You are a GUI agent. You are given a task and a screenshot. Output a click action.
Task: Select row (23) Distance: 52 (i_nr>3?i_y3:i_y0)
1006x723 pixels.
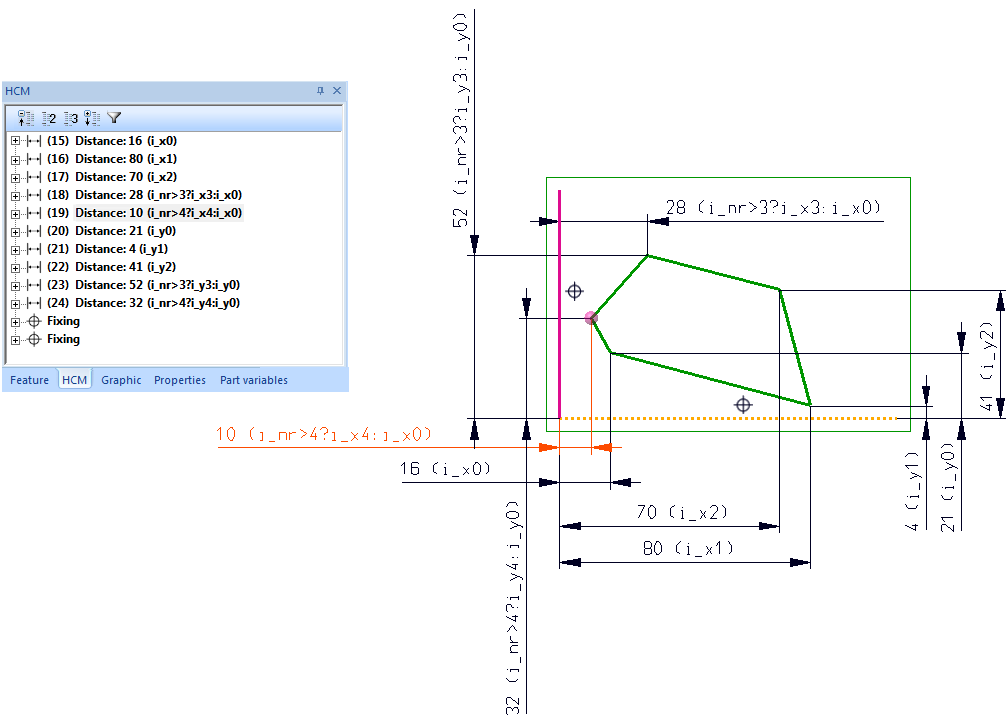(143, 284)
